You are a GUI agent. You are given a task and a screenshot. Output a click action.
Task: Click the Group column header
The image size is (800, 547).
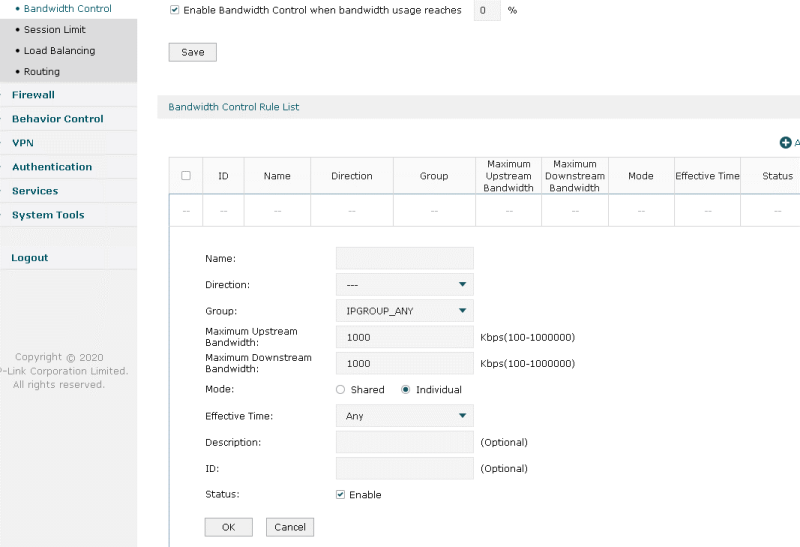tap(434, 176)
